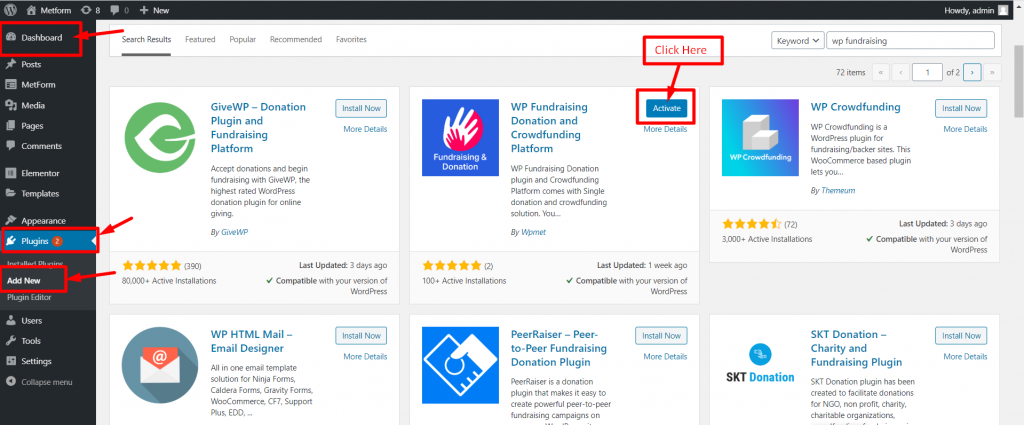The height and width of the screenshot is (425, 1024).
Task: Activate WP Fundraising Donation plugin
Action: 667,108
